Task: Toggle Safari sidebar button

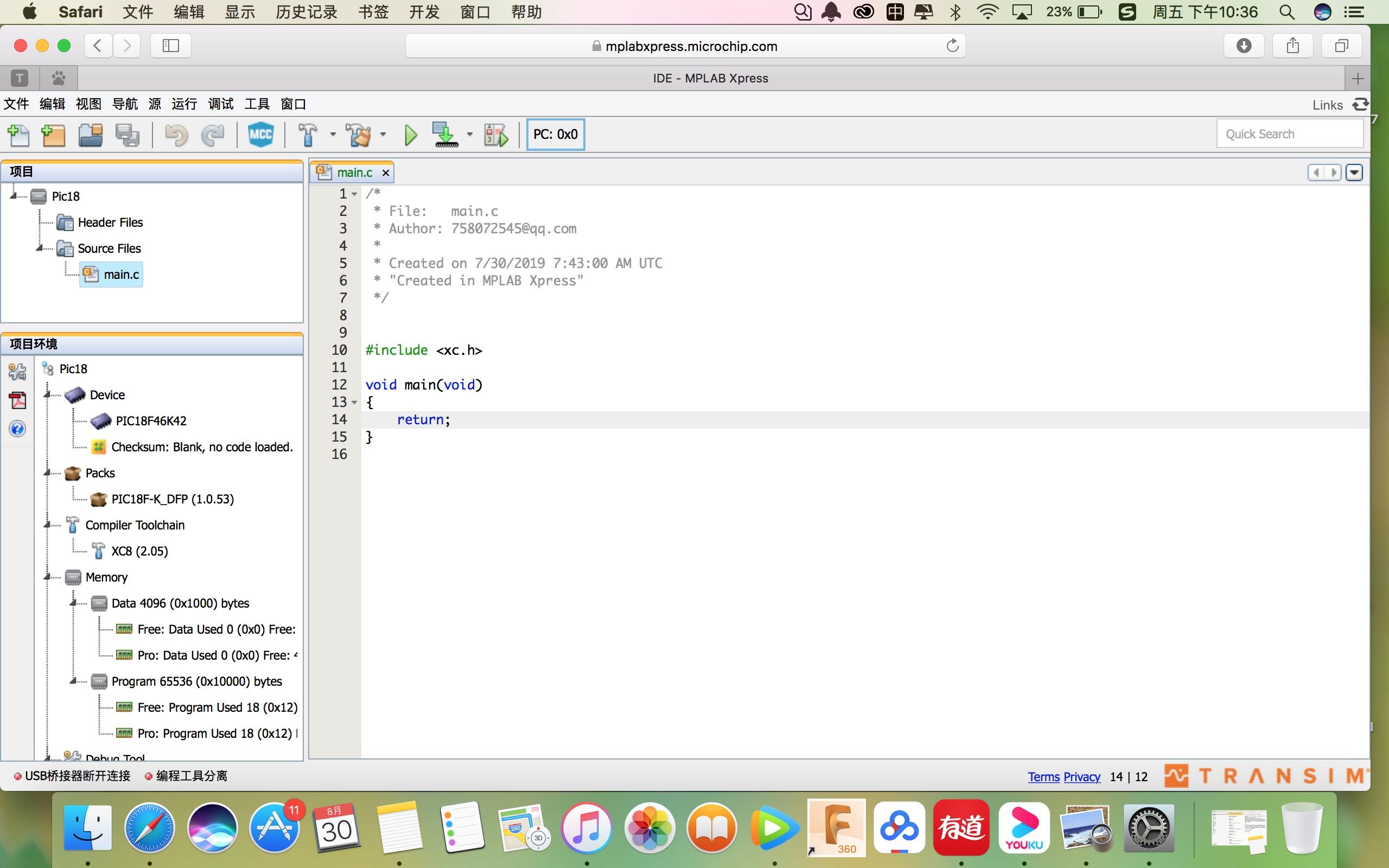Action: click(170, 46)
